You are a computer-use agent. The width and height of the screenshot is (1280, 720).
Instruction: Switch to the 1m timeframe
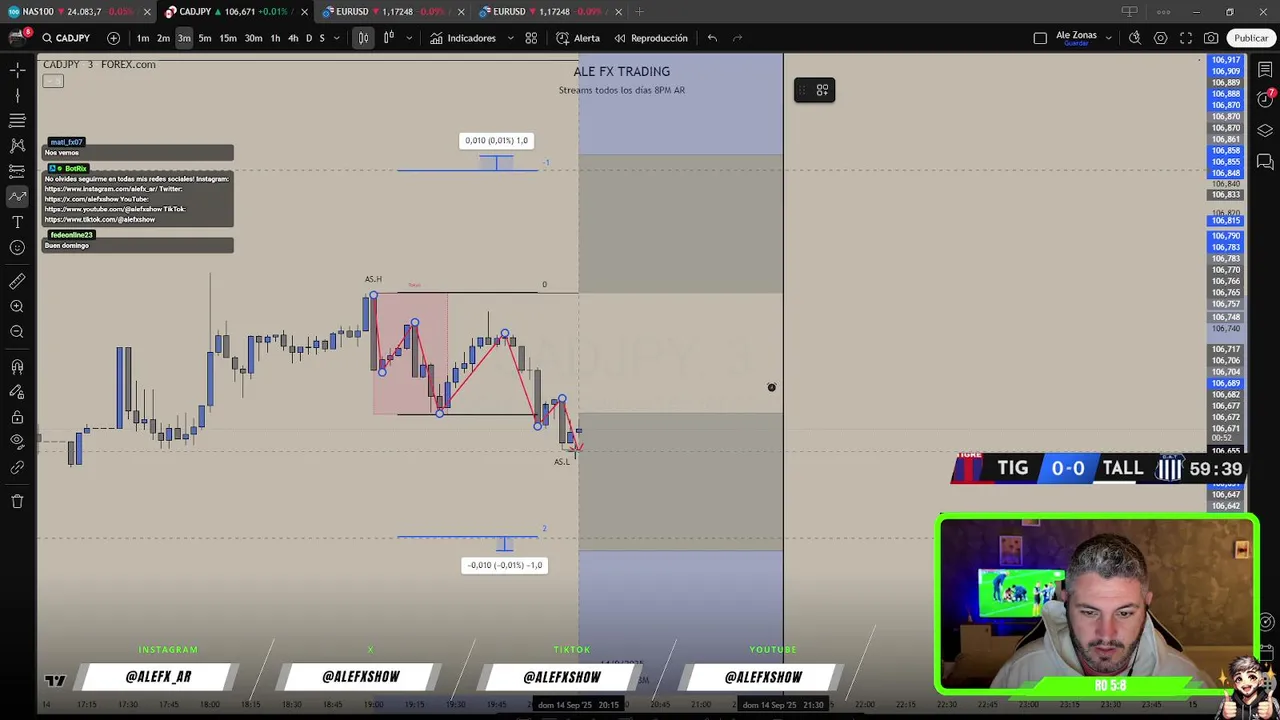point(143,38)
